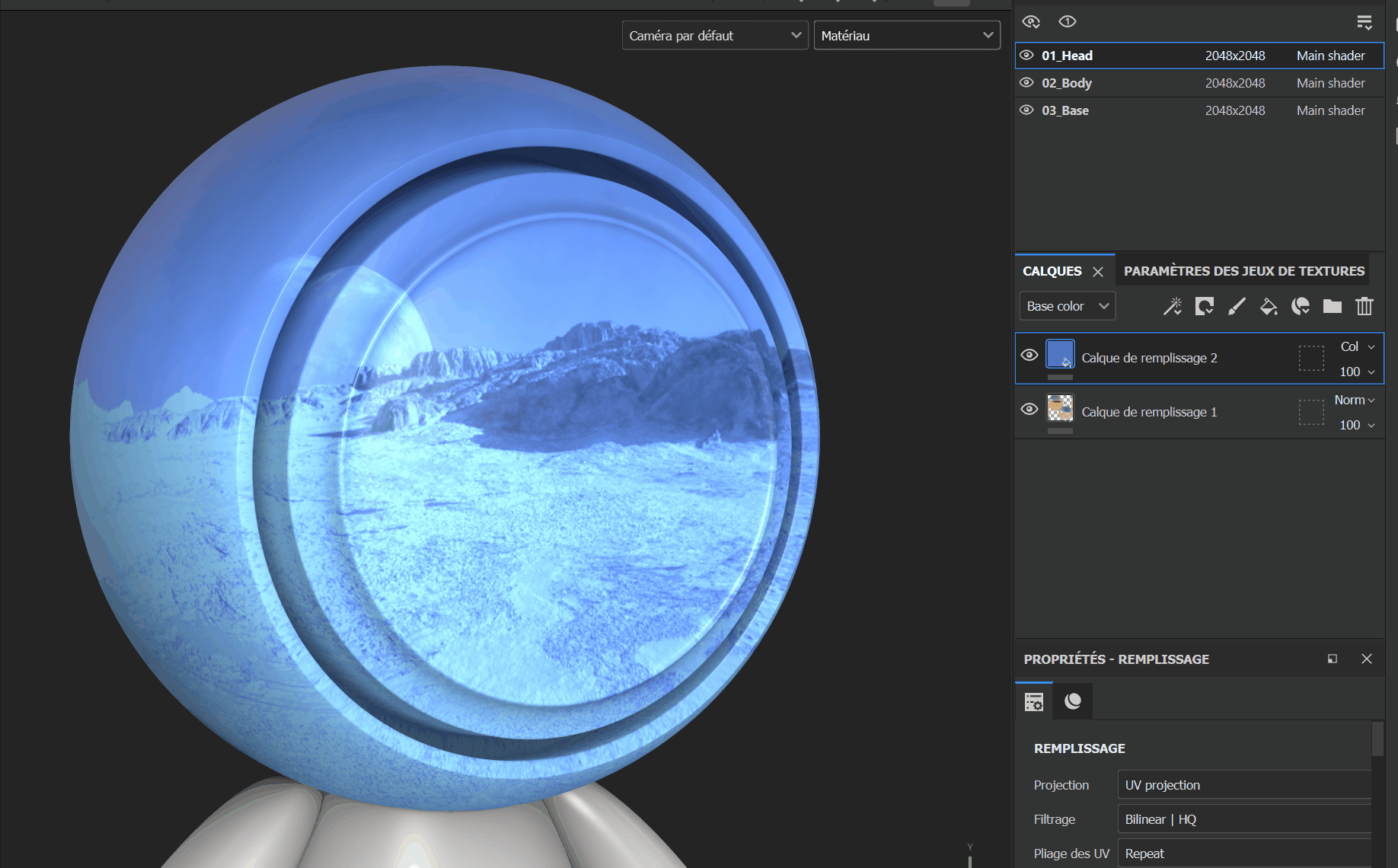Open the Projection UV projection dropdown

[x=1244, y=785]
